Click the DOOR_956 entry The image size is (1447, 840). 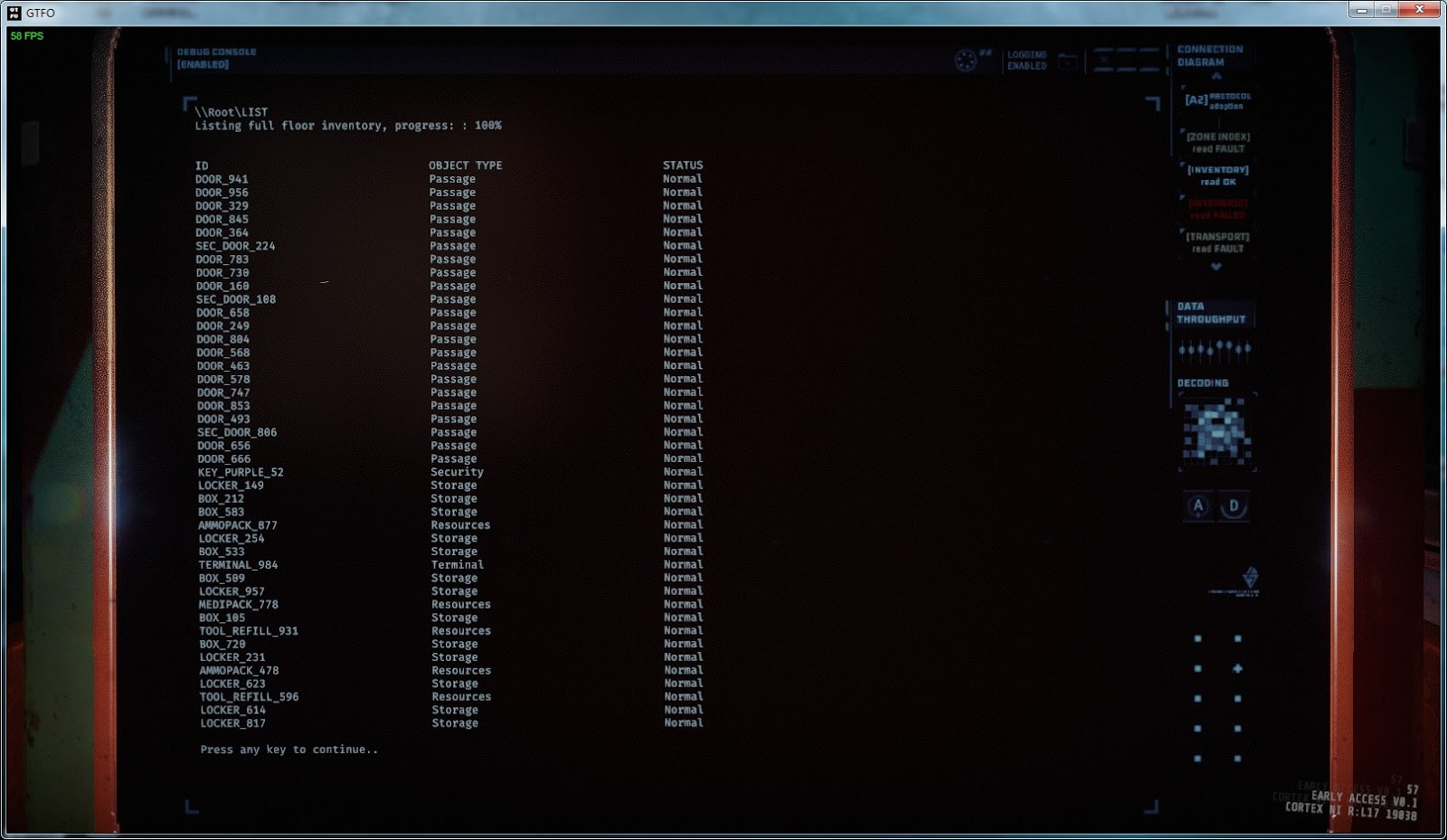click(x=222, y=193)
